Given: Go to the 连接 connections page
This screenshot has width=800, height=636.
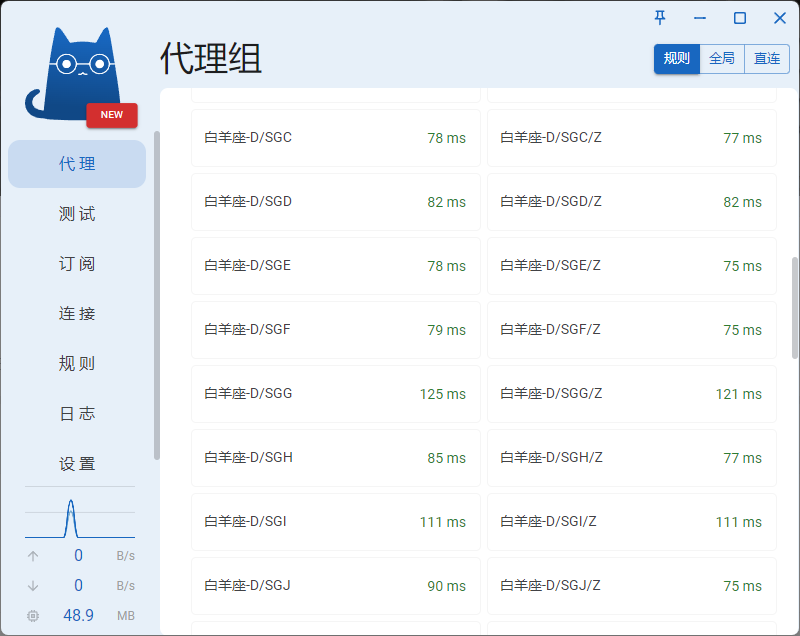Looking at the screenshot, I should [77, 314].
